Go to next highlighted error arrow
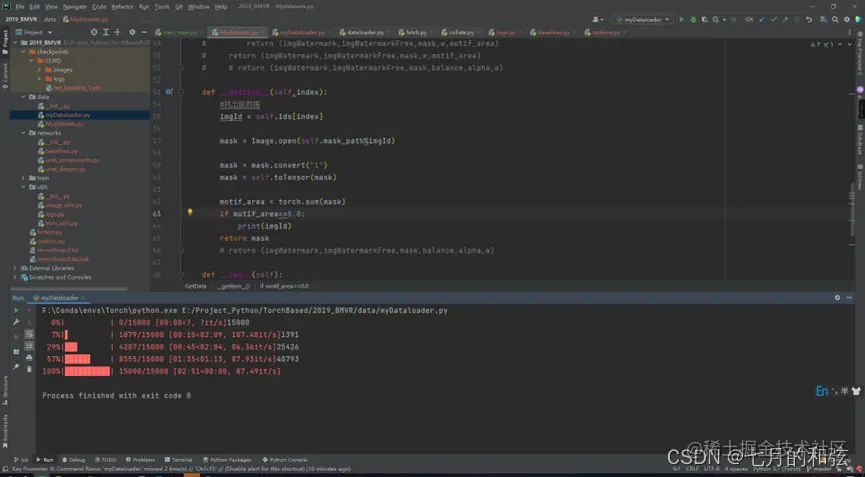The width and height of the screenshot is (865, 477). [848, 44]
